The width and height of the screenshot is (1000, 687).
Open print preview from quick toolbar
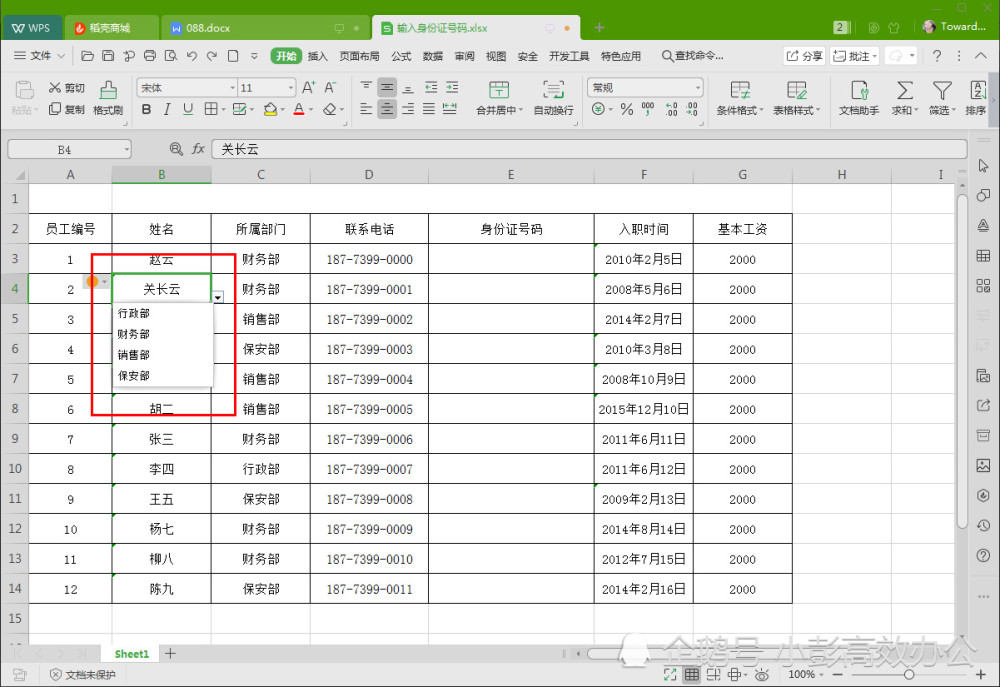click(x=171, y=56)
